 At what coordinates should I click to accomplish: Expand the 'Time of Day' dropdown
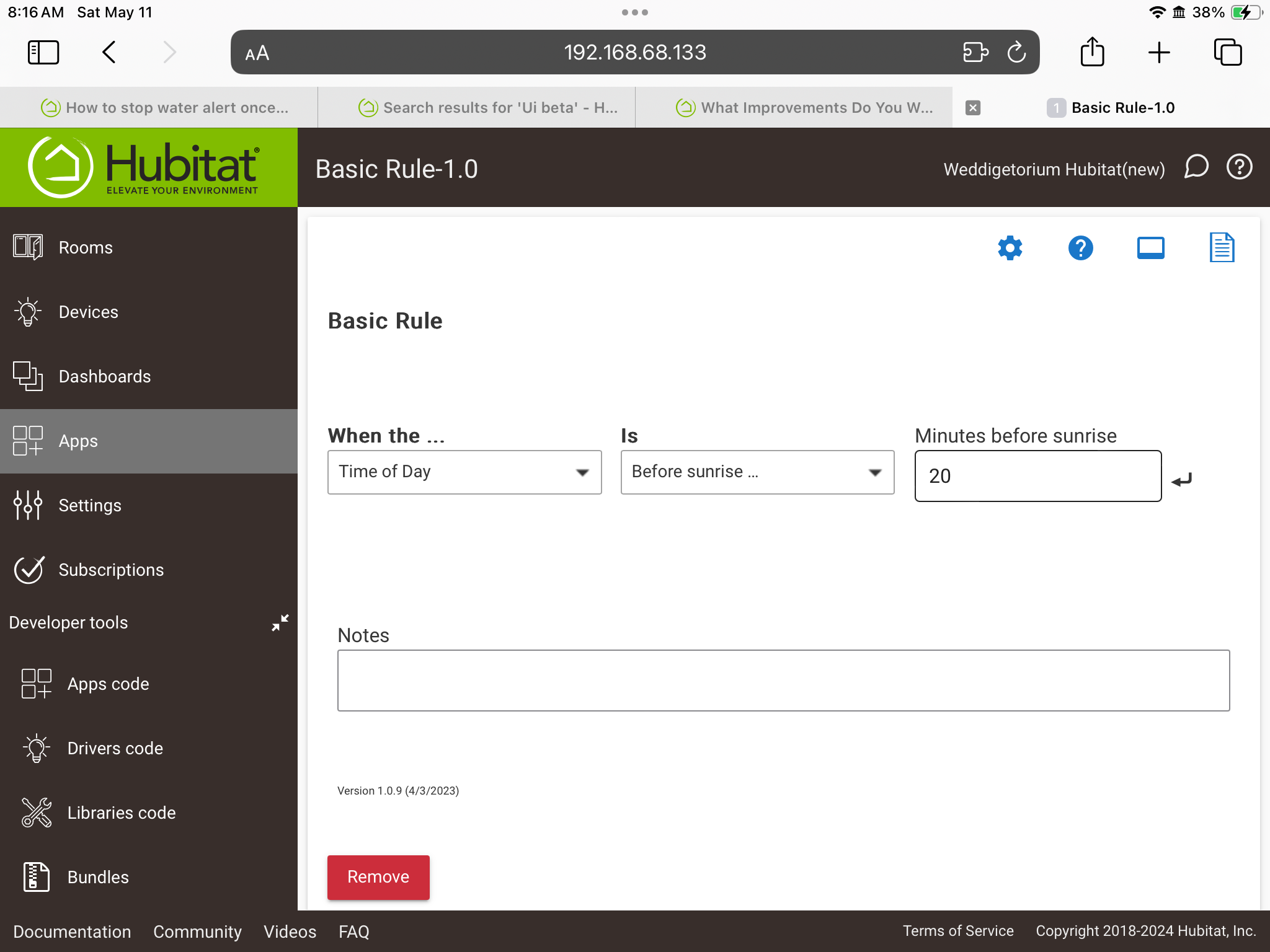tap(464, 472)
